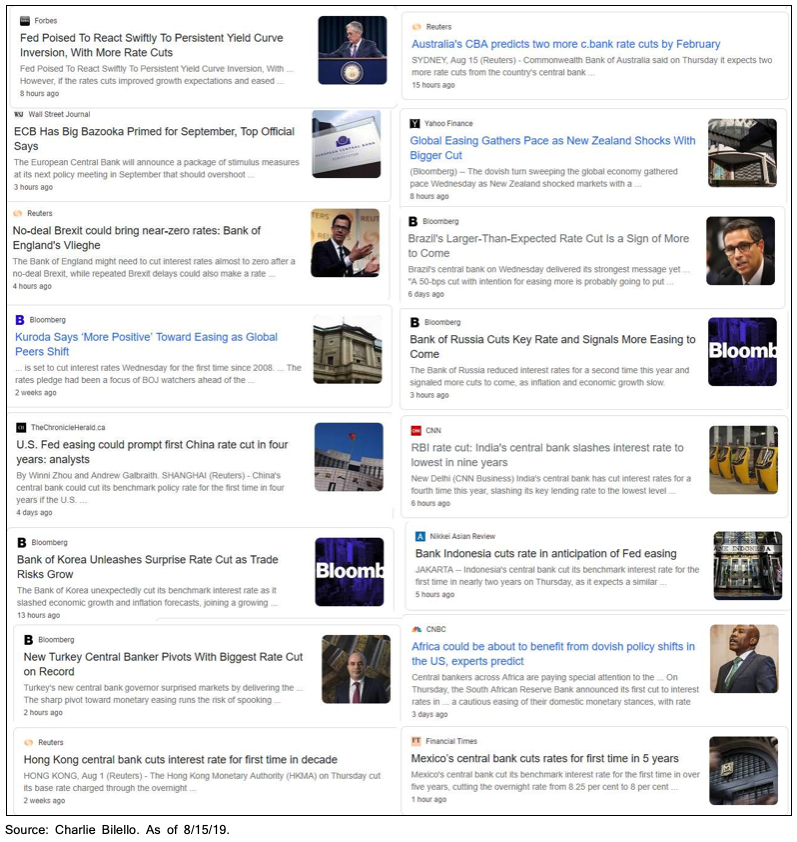Click the '6 days ago' timestamp on the Brazil story
The width and height of the screenshot is (797, 842).
pyautogui.click(x=426, y=294)
